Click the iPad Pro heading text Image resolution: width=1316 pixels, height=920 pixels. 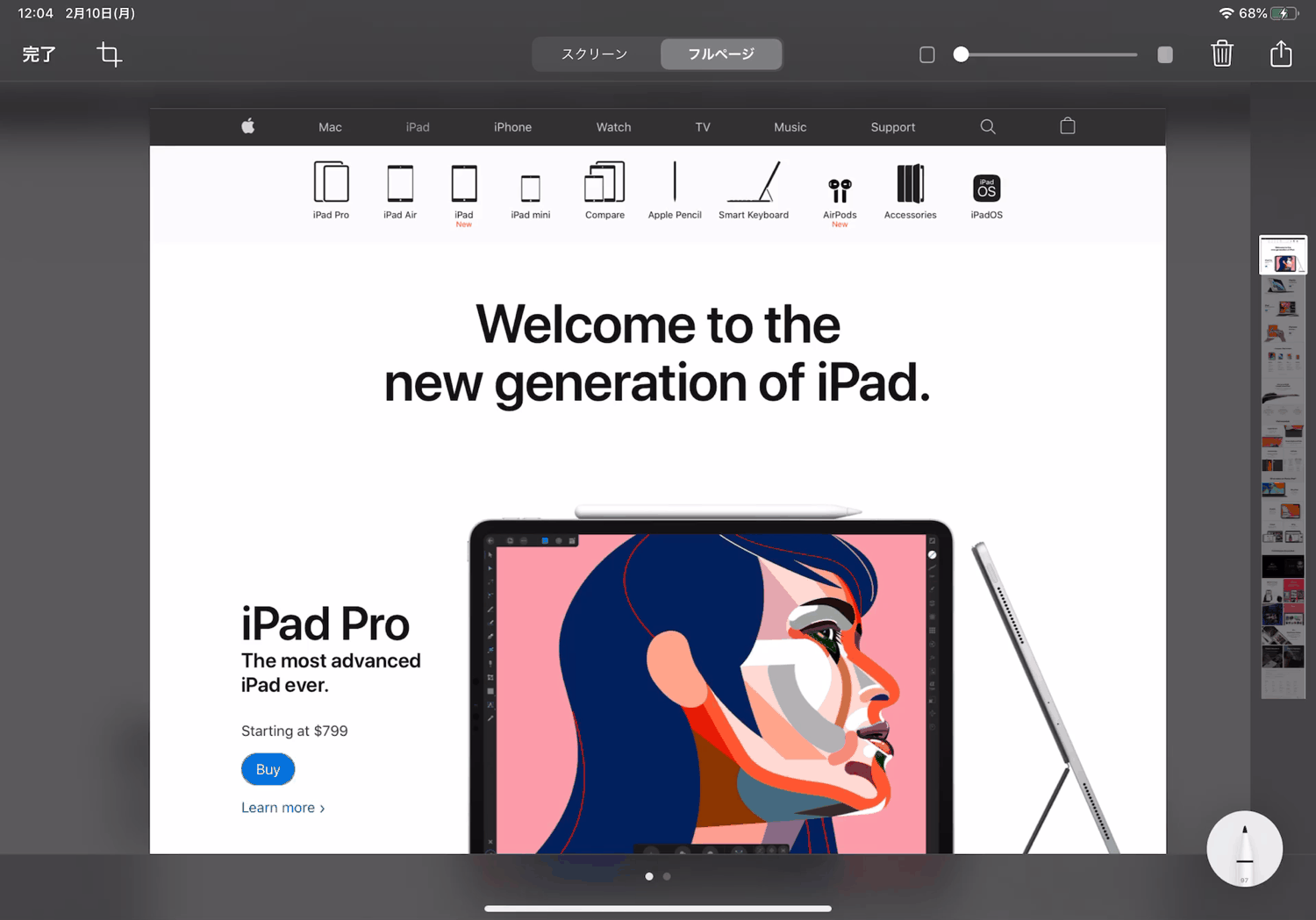(x=325, y=624)
